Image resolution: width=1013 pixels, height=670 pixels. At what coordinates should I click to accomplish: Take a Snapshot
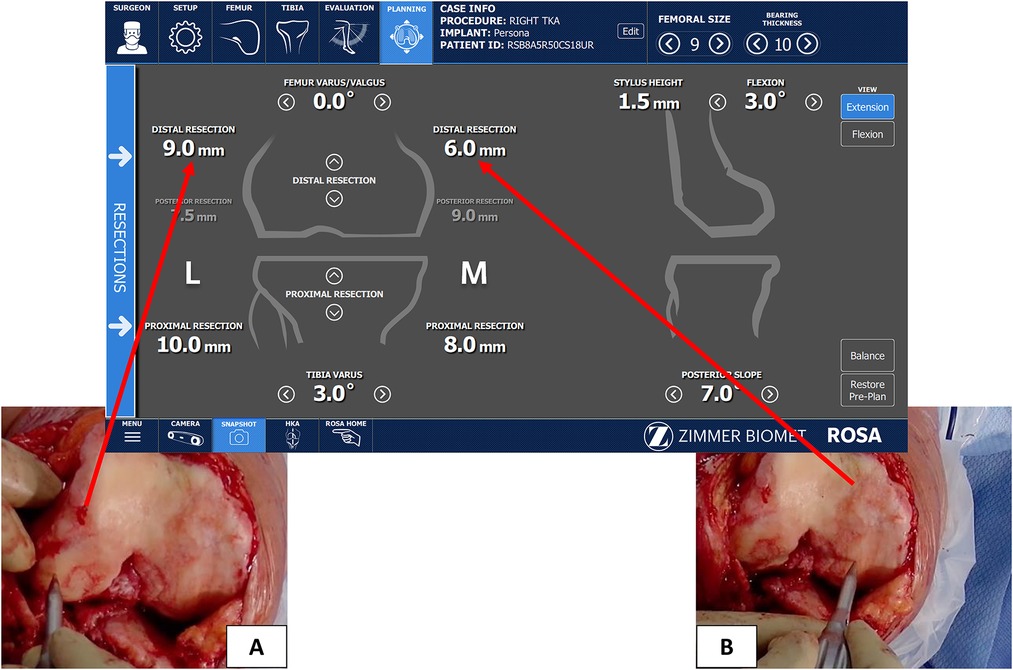coord(239,435)
